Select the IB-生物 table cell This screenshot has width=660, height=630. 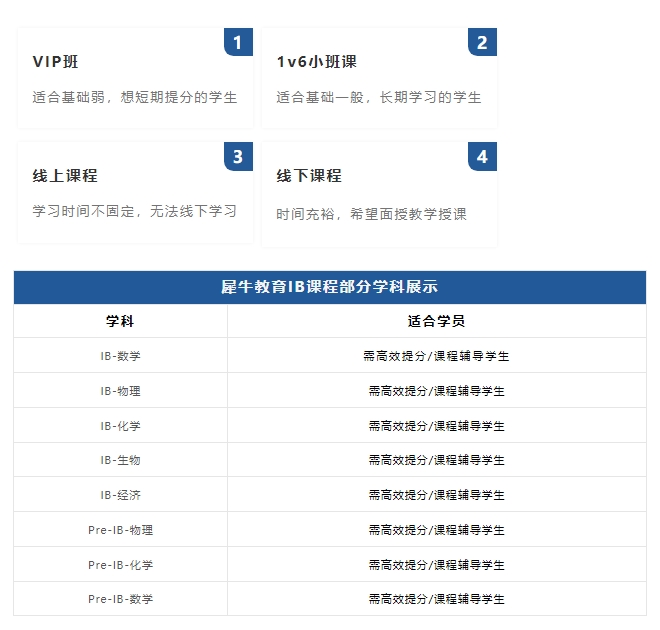120,460
